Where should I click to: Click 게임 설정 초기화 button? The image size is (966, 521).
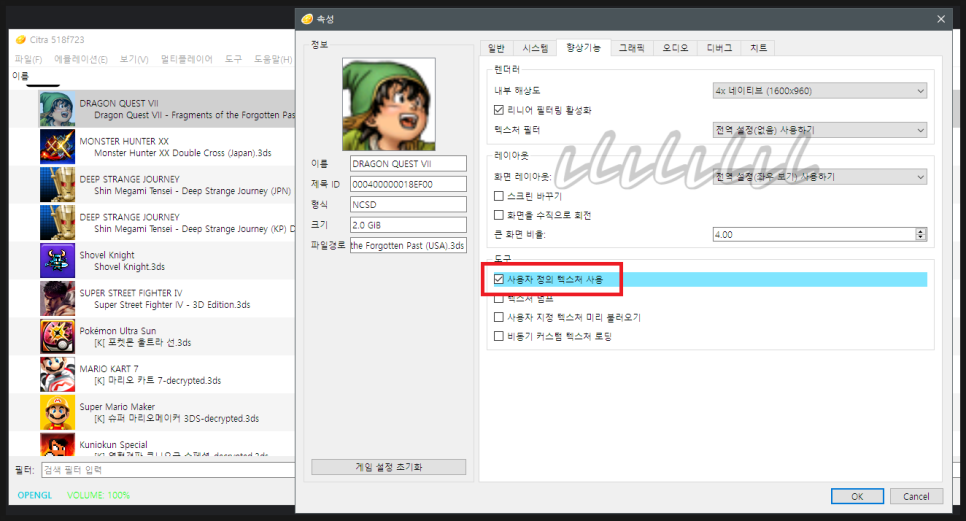[389, 467]
